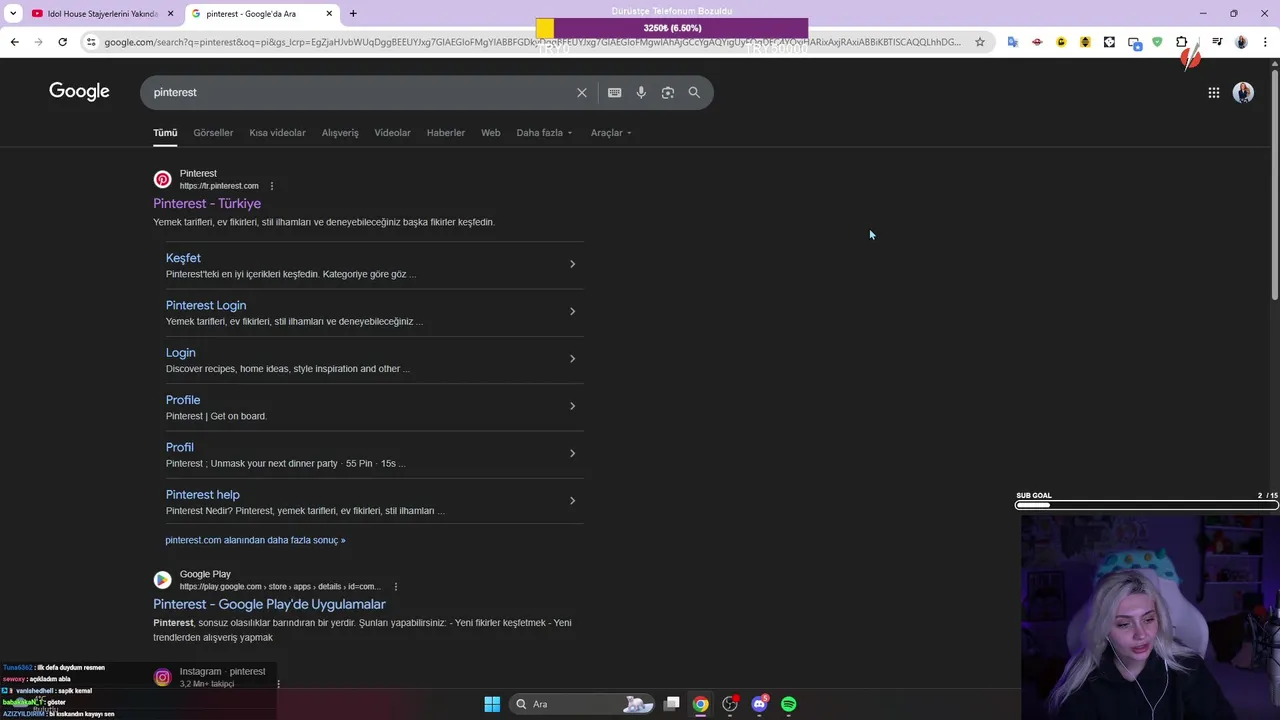The height and width of the screenshot is (720, 1280).
Task: Click the chevron beside Profile
Action: (572, 406)
